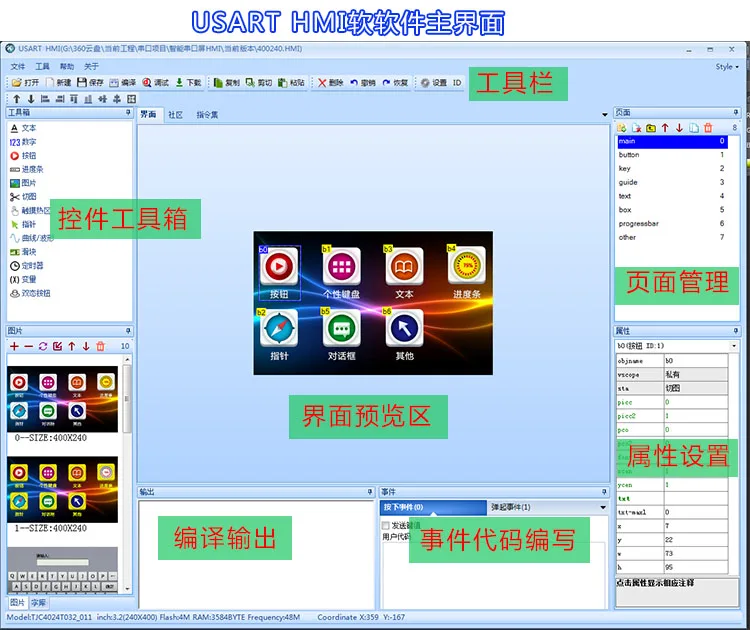
Task: Open the Style dropdown at top right
Action: [726, 66]
